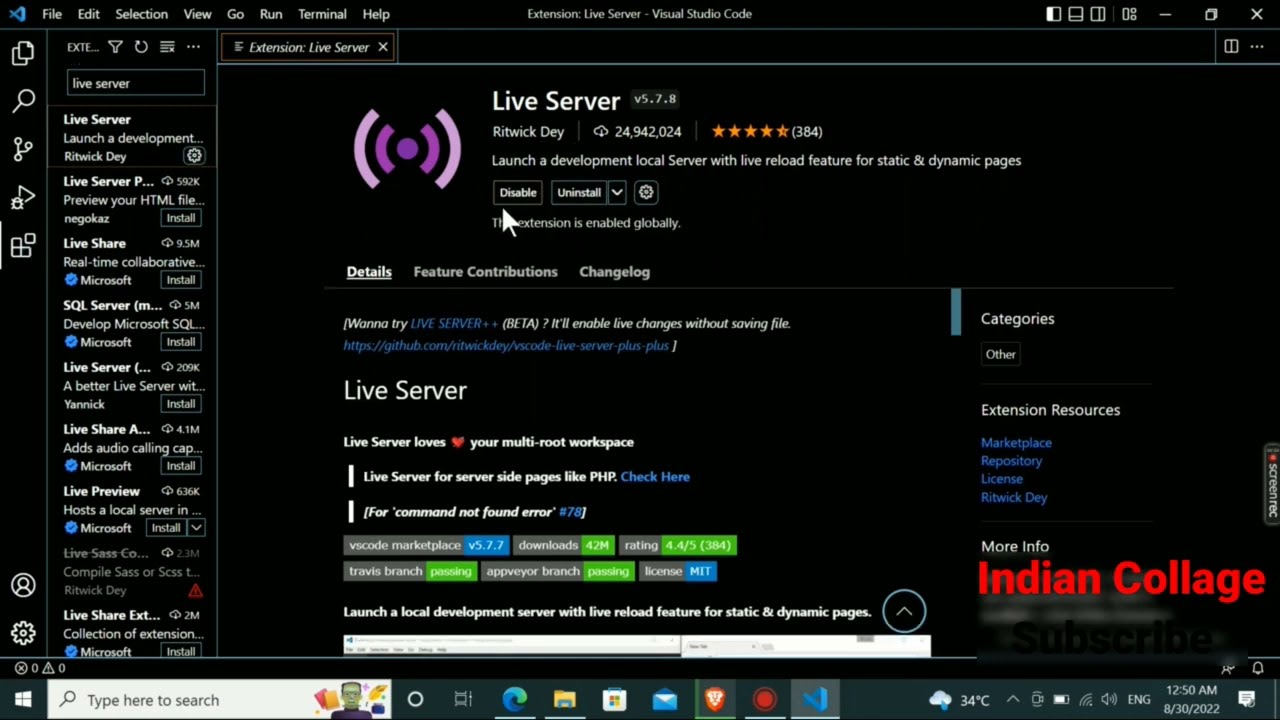Open issue #78 link
The image size is (1280, 720).
click(570, 511)
